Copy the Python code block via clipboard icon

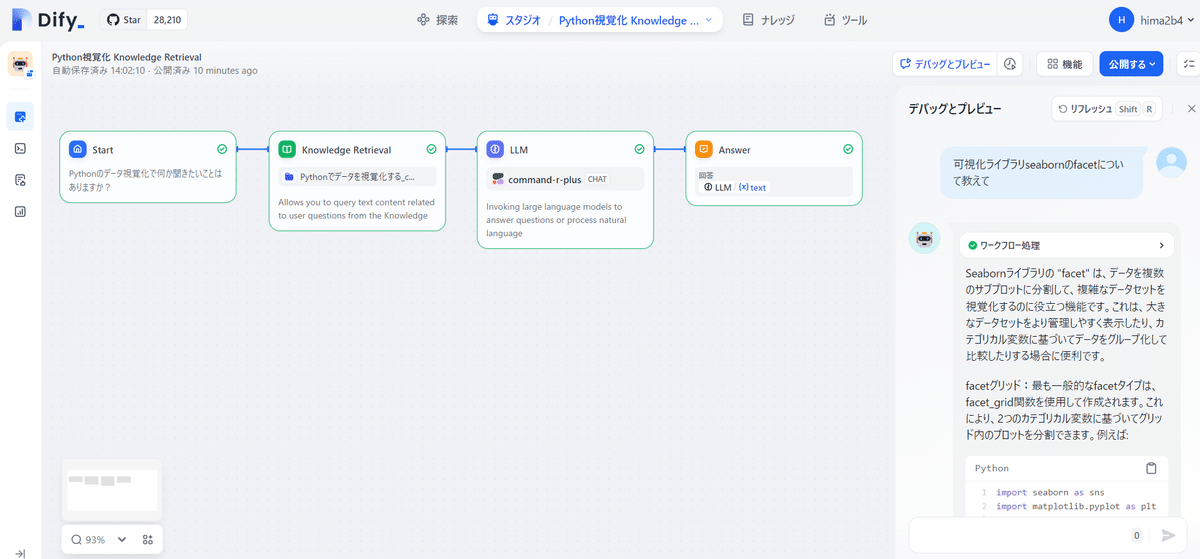tap(1151, 468)
